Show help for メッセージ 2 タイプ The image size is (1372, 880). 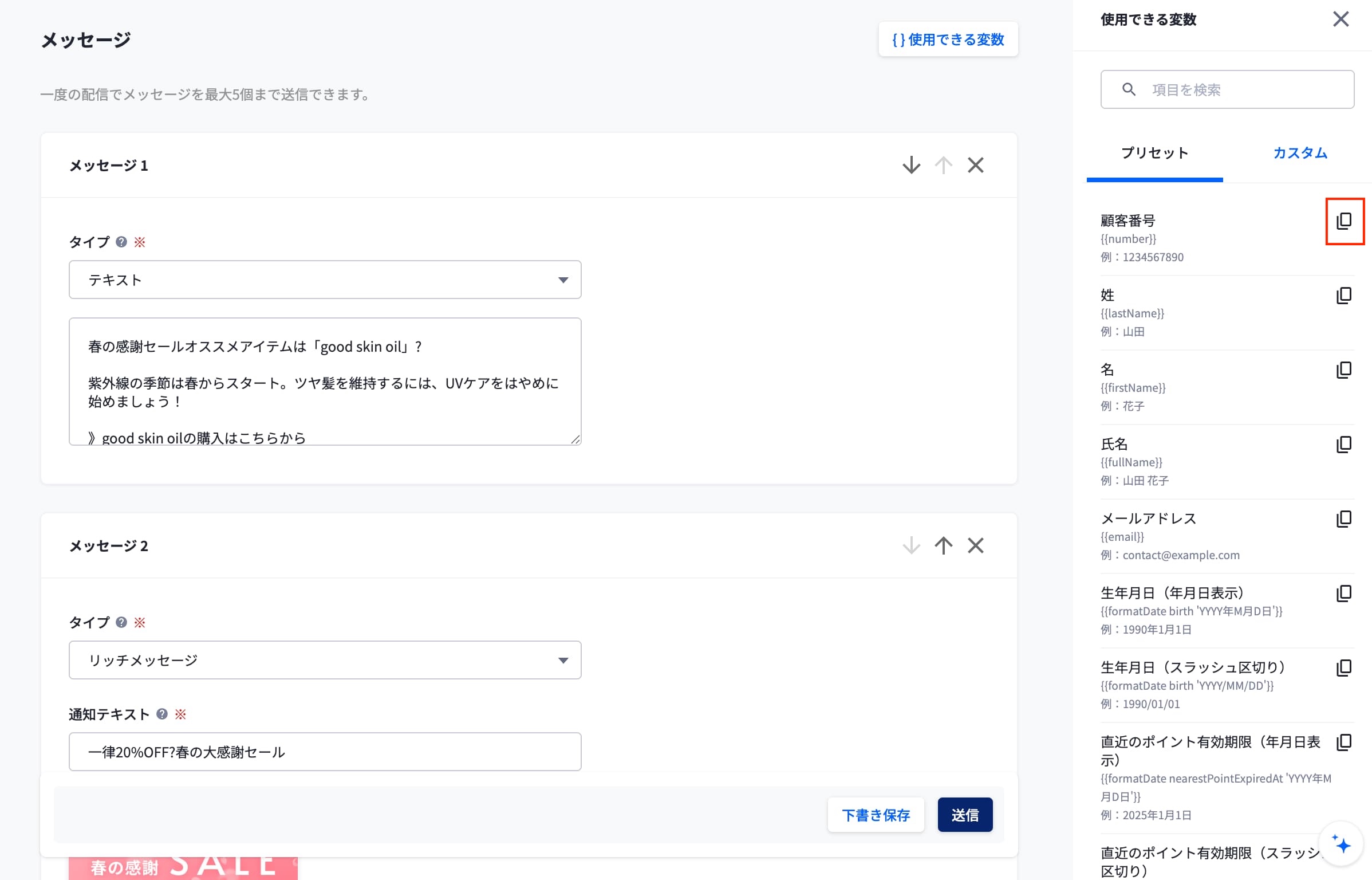click(121, 623)
